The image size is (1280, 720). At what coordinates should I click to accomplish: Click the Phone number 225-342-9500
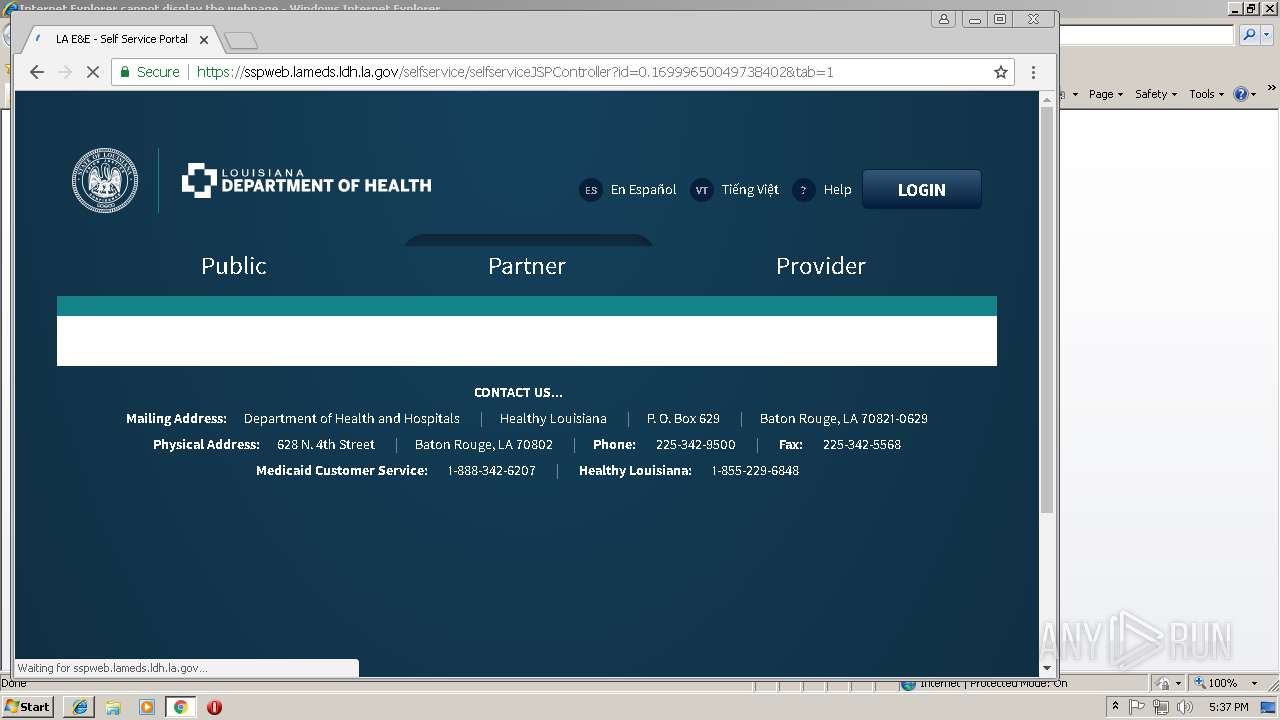pyautogui.click(x=695, y=445)
